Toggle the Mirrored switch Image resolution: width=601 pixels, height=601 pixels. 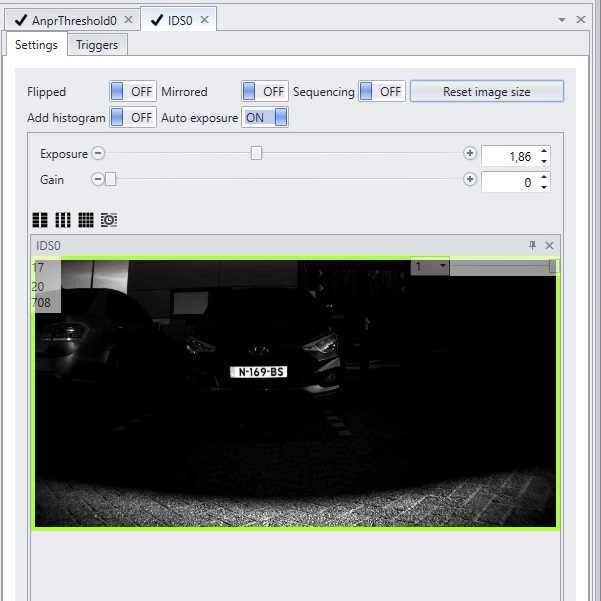point(264,91)
